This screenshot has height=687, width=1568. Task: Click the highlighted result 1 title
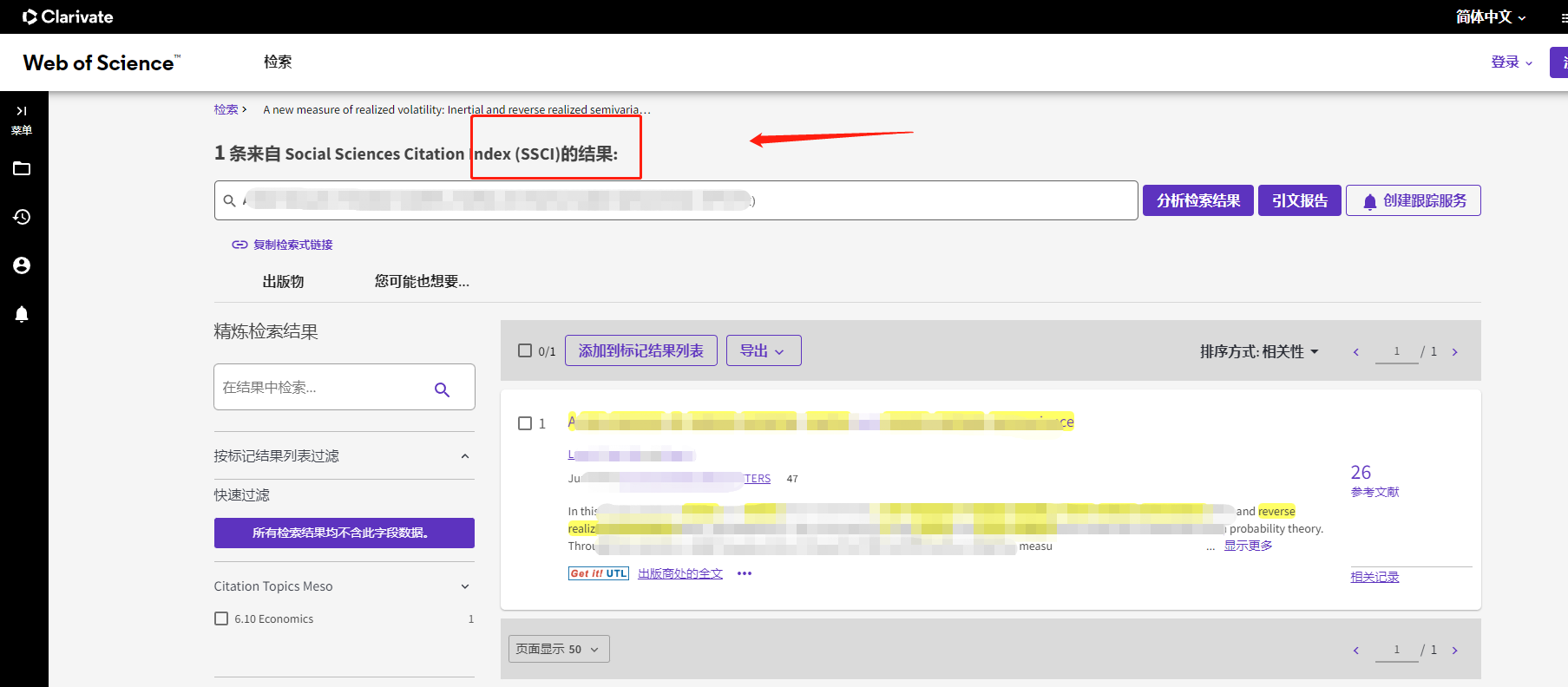(x=821, y=422)
